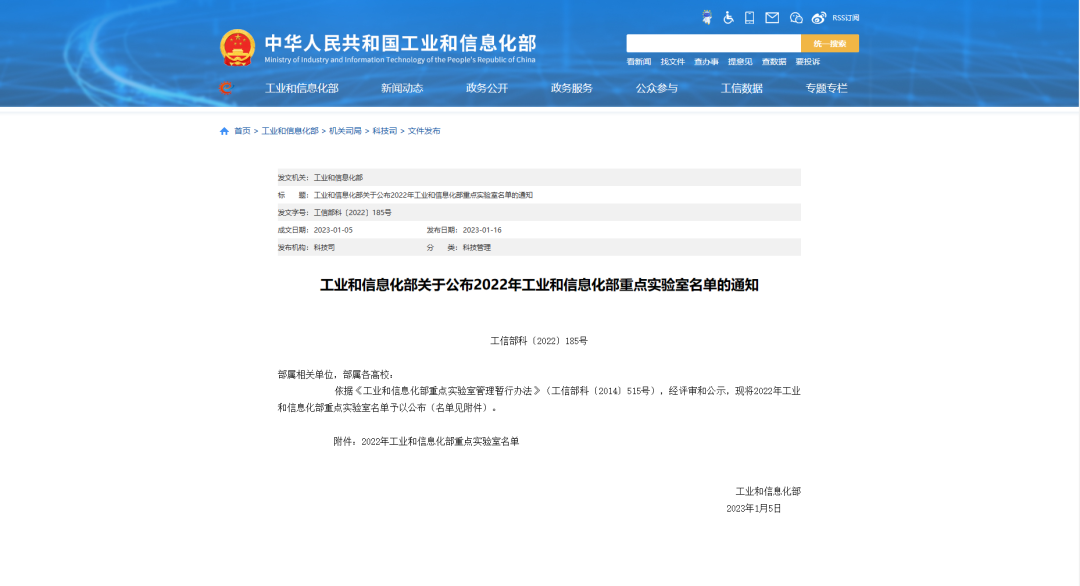Open the 政务服务 navigation menu

[572, 88]
